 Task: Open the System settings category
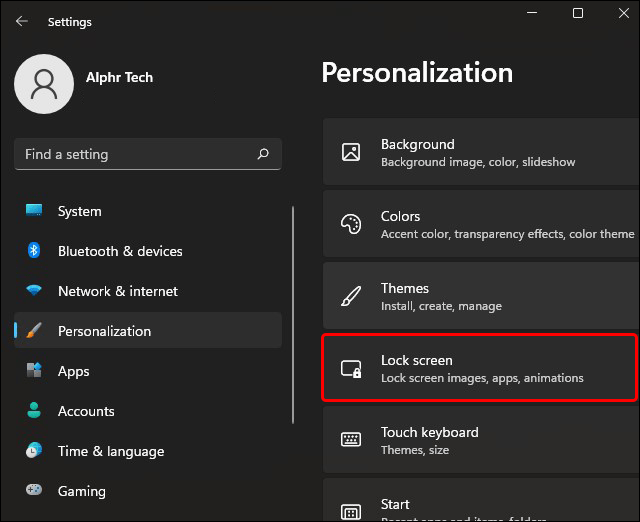(x=79, y=211)
